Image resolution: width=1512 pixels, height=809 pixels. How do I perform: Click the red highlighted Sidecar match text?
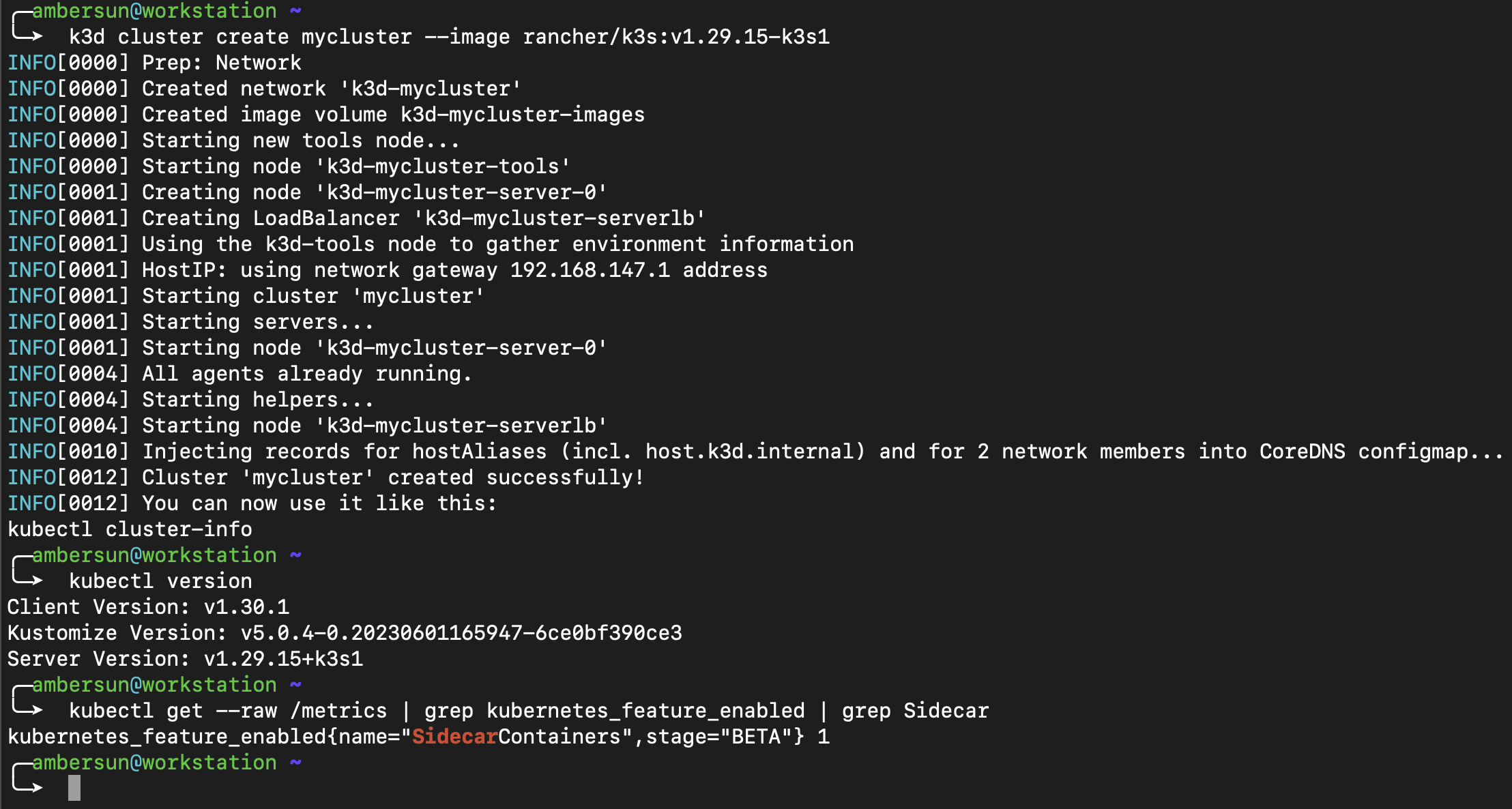click(x=454, y=737)
